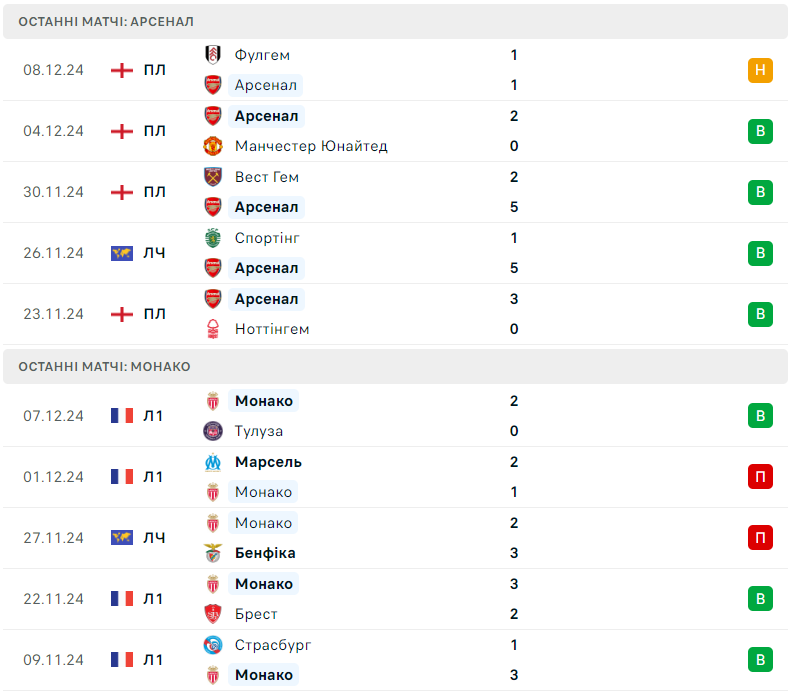Click the Marseille club crest icon
Viewport: 791px width, 695px height.
[213, 462]
